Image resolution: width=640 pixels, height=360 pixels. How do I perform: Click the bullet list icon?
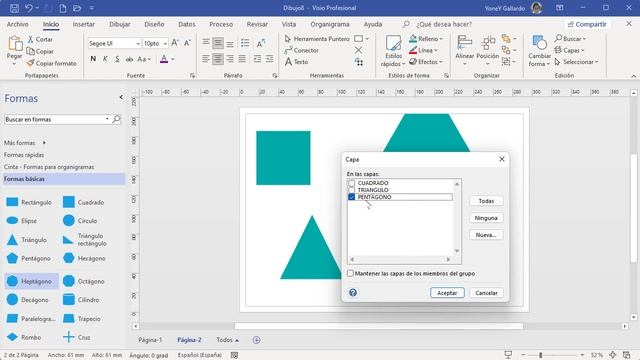click(245, 43)
